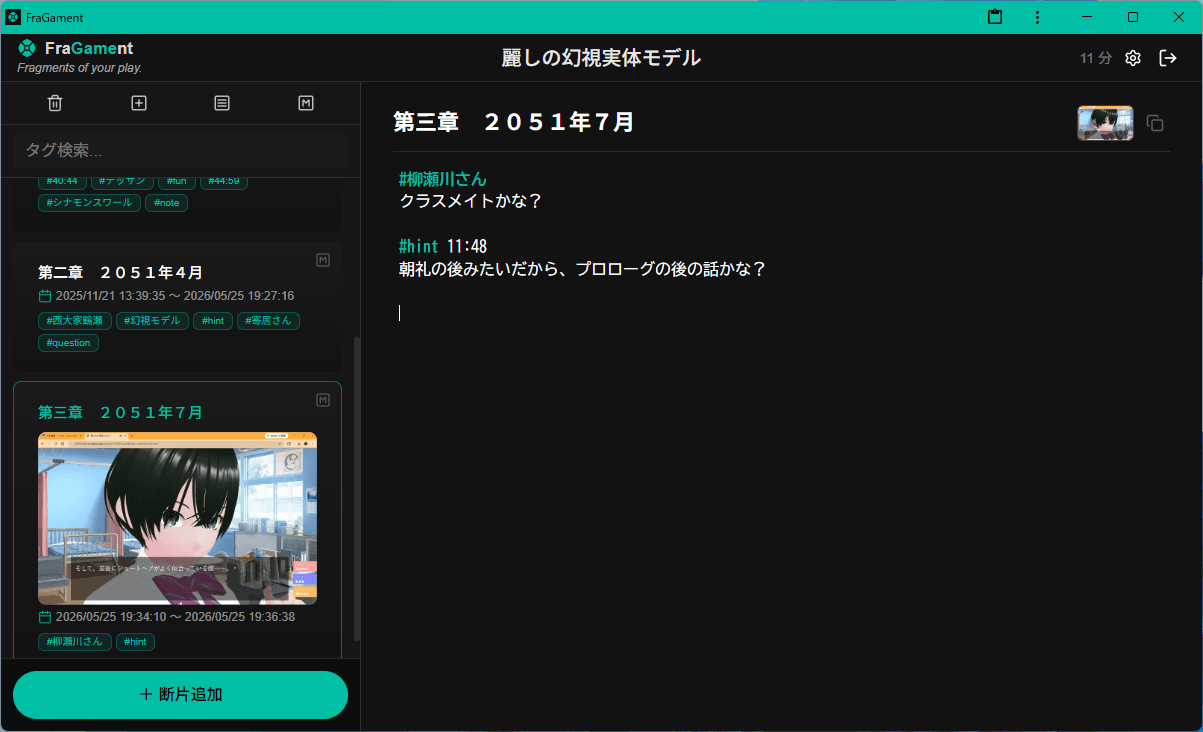Screen dimensions: 1203x732
Task: Select the #西大家鶴瀬 tag
Action: (x=75, y=321)
